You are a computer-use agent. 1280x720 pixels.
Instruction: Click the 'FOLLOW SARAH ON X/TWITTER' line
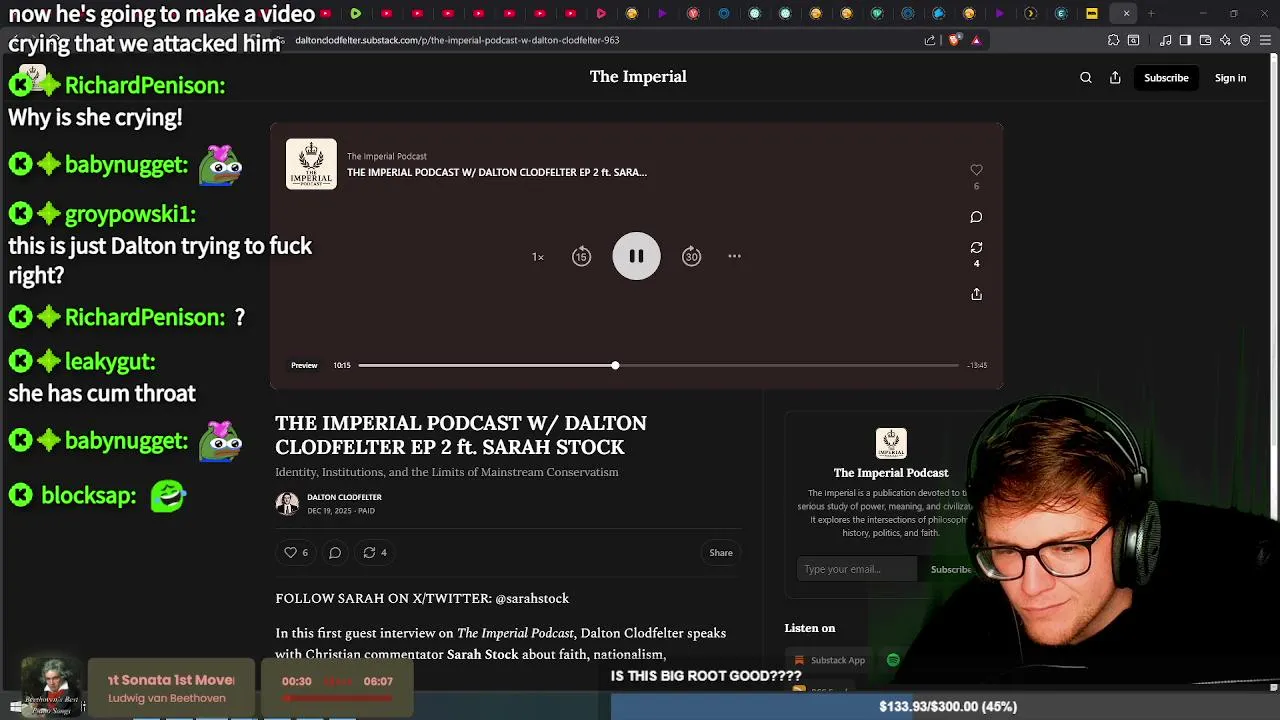click(422, 598)
